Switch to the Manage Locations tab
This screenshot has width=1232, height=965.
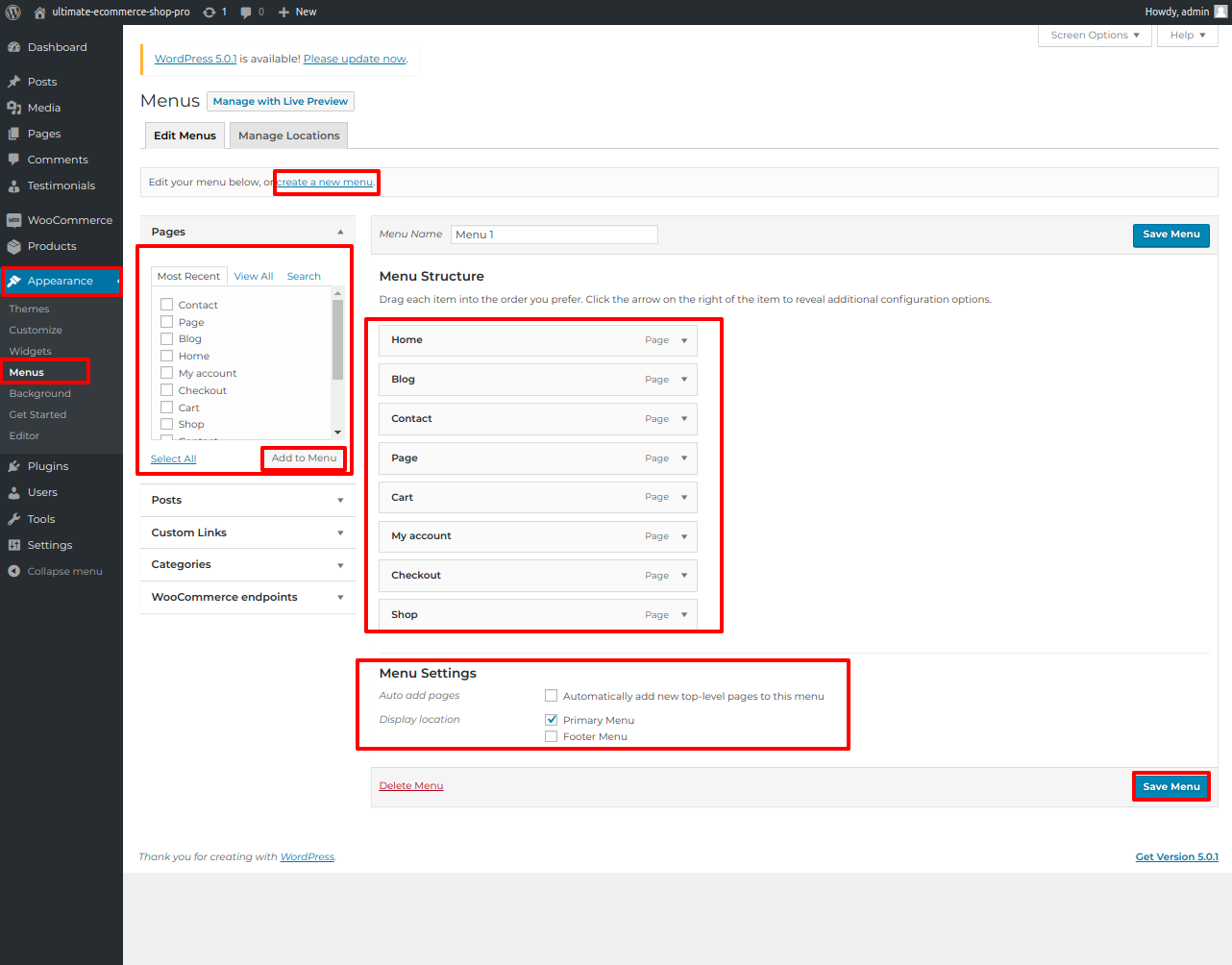coord(288,136)
